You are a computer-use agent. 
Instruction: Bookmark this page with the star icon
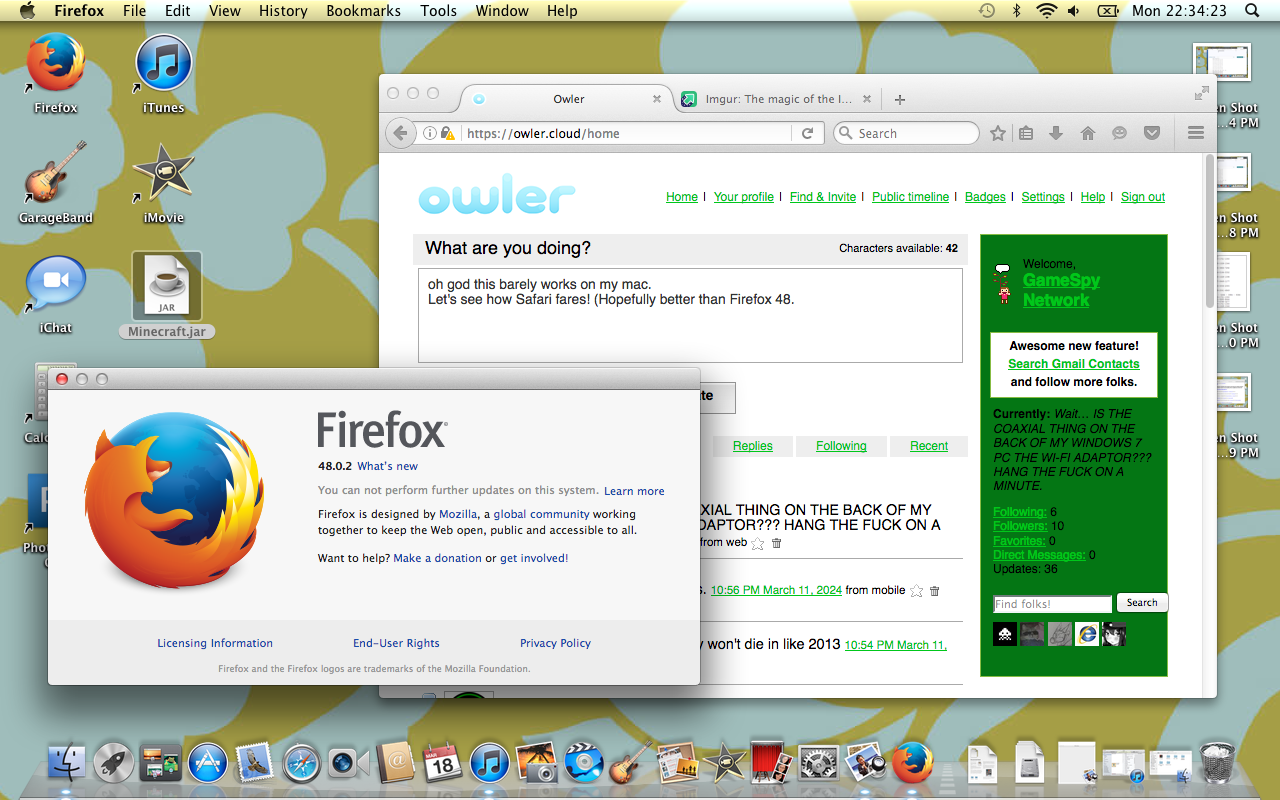pyautogui.click(x=998, y=133)
